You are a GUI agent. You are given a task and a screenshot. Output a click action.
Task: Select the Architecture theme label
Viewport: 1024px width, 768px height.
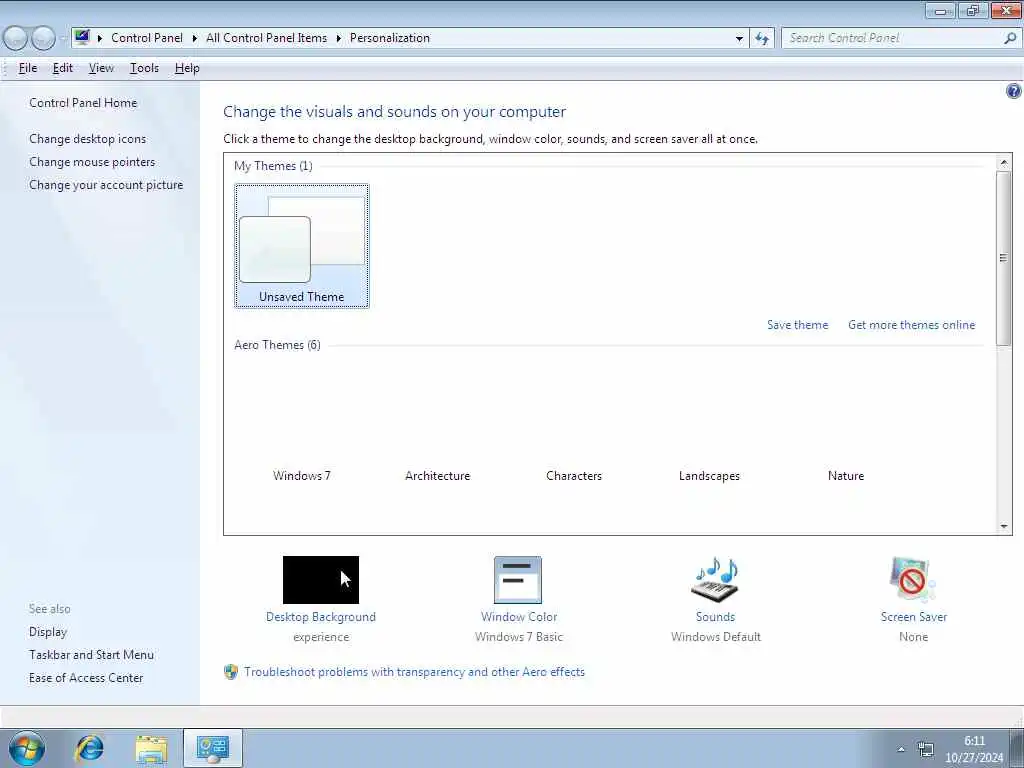[438, 476]
